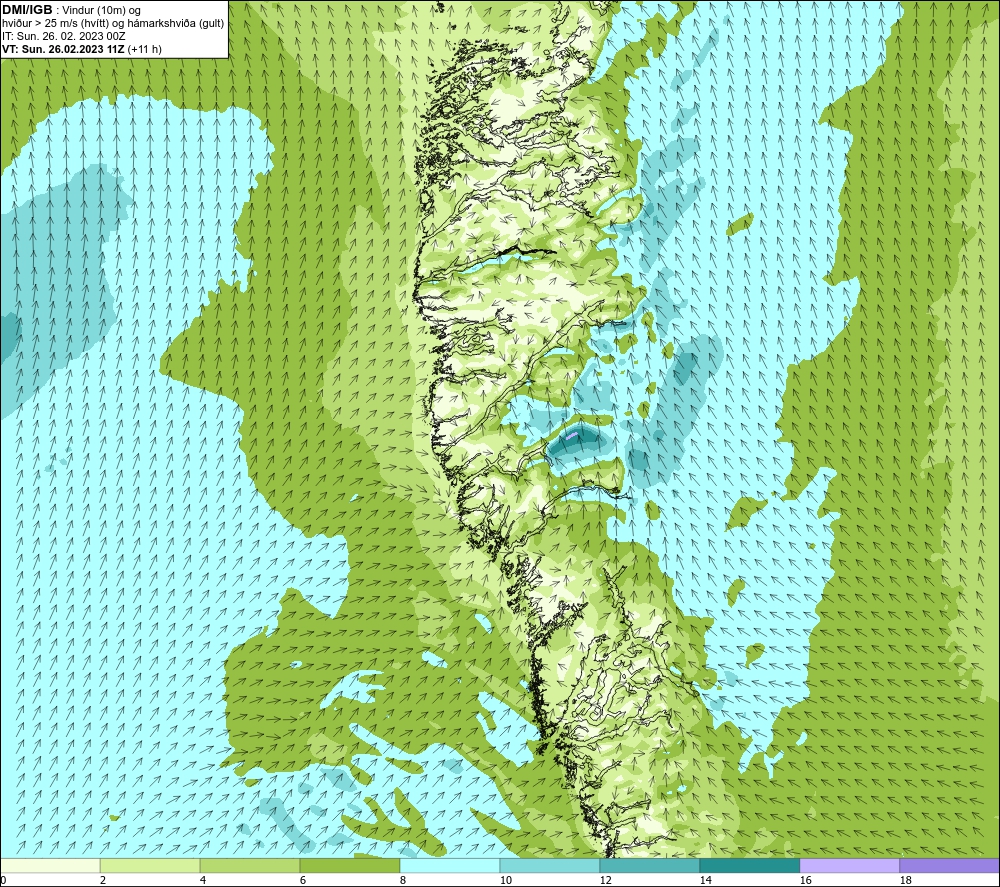
Task: Click the "DMI/IGB" title in the info box
Action: click(27, 10)
